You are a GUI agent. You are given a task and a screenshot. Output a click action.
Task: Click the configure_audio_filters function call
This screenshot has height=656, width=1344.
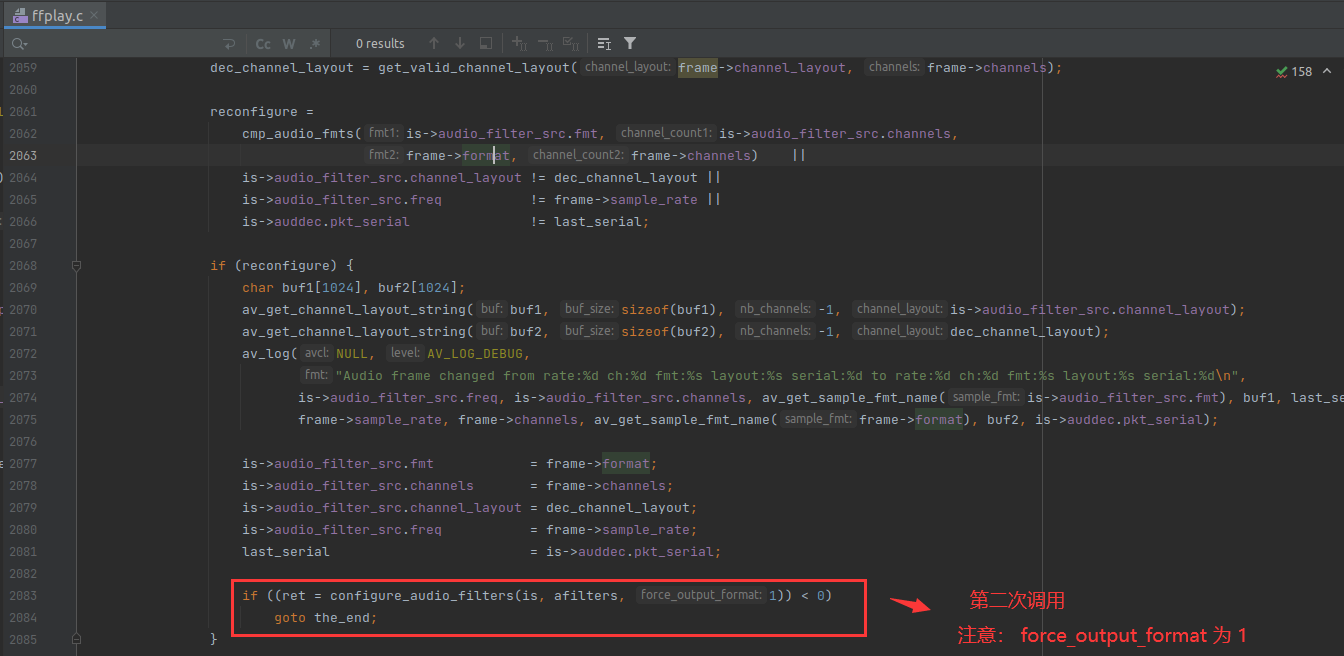click(420, 596)
